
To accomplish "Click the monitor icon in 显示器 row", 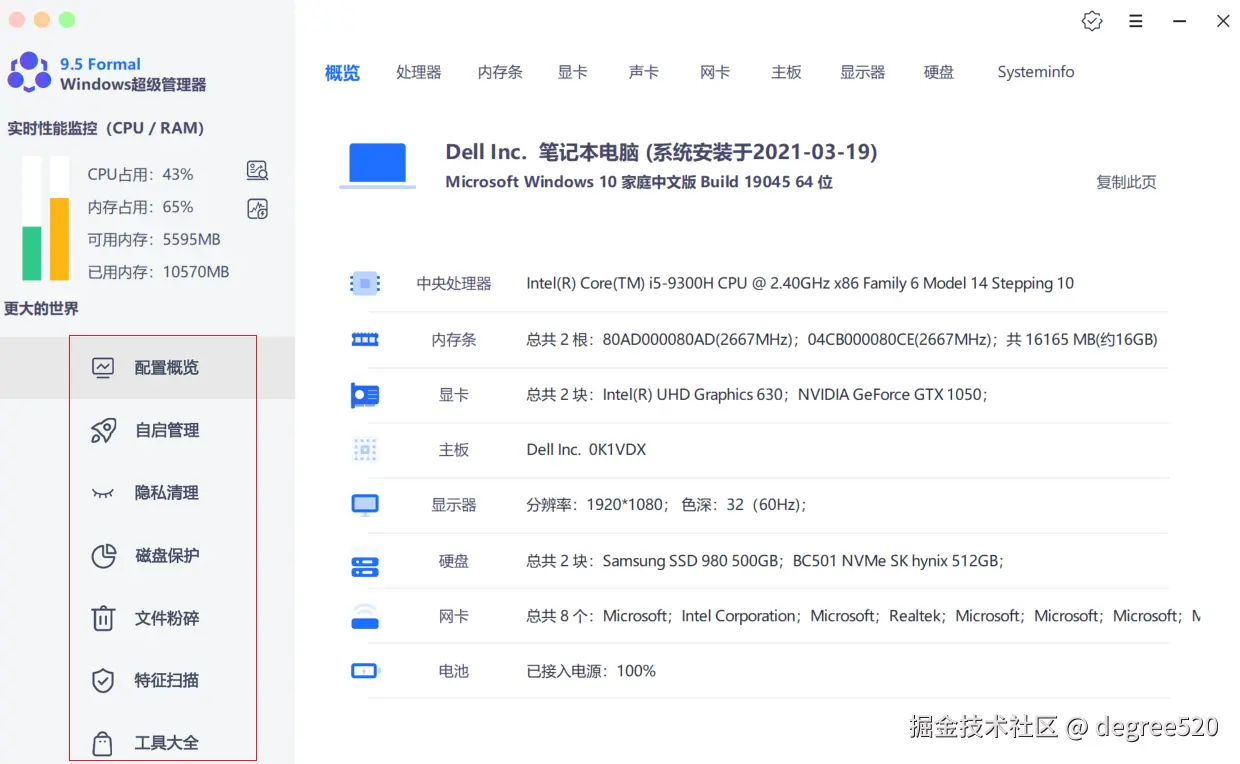I will point(365,505).
